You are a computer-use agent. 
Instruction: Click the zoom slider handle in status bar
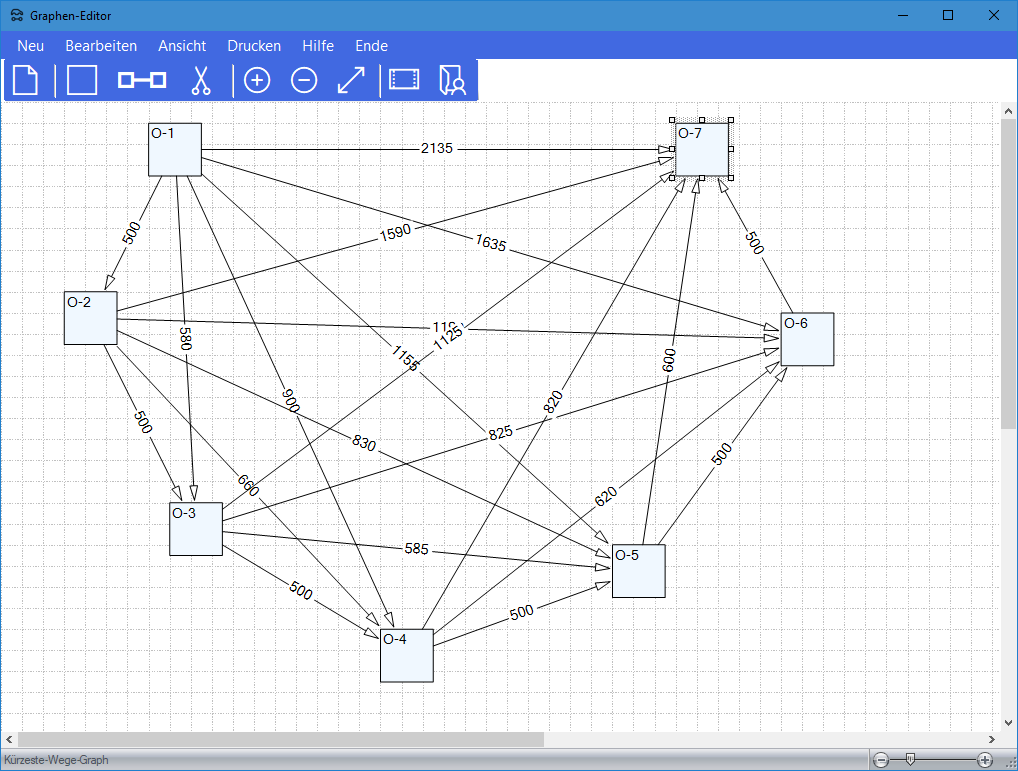click(x=910, y=760)
